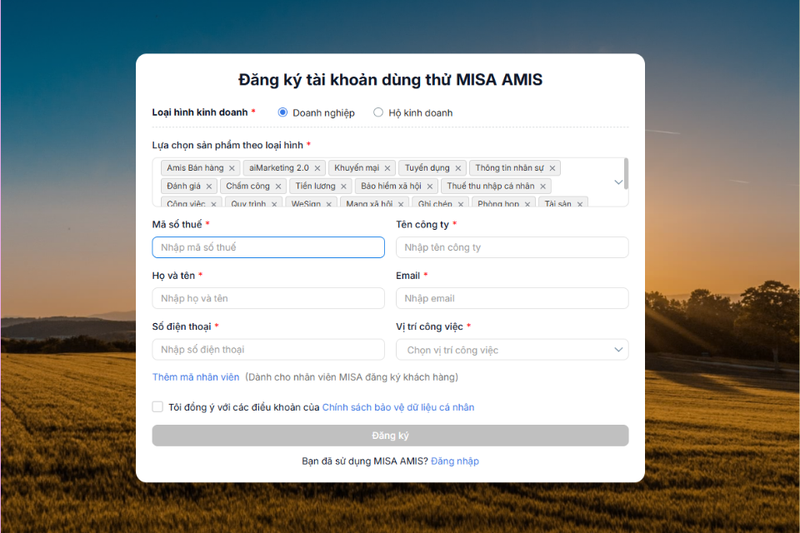This screenshot has height=533, width=800.
Task: Click the product list scrollbar
Action: [x=626, y=174]
